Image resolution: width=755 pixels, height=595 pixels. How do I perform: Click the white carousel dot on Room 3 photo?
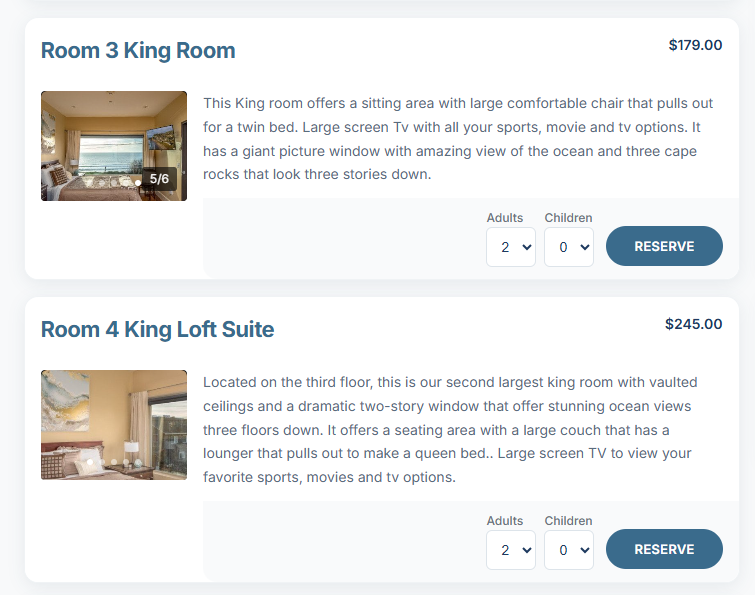coord(138,181)
